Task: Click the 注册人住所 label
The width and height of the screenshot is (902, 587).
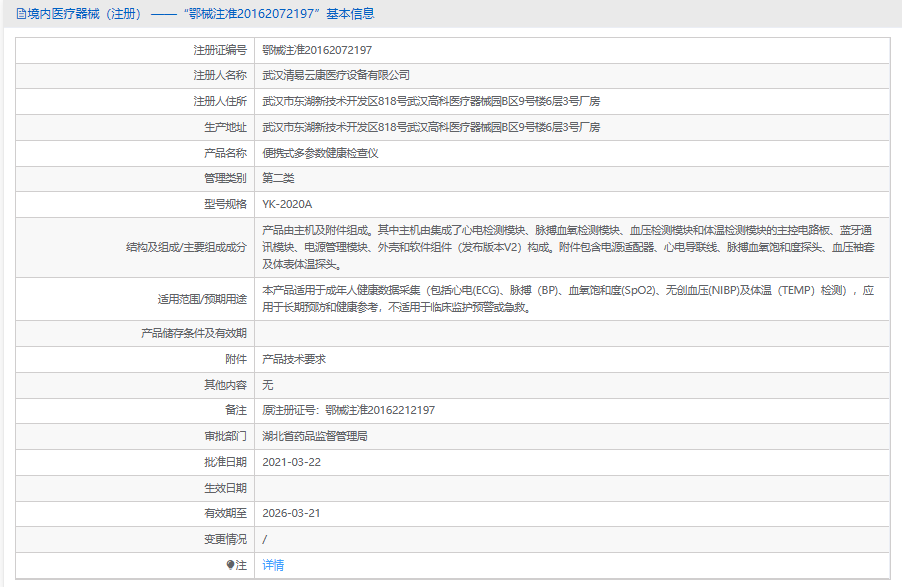Action: click(220, 101)
